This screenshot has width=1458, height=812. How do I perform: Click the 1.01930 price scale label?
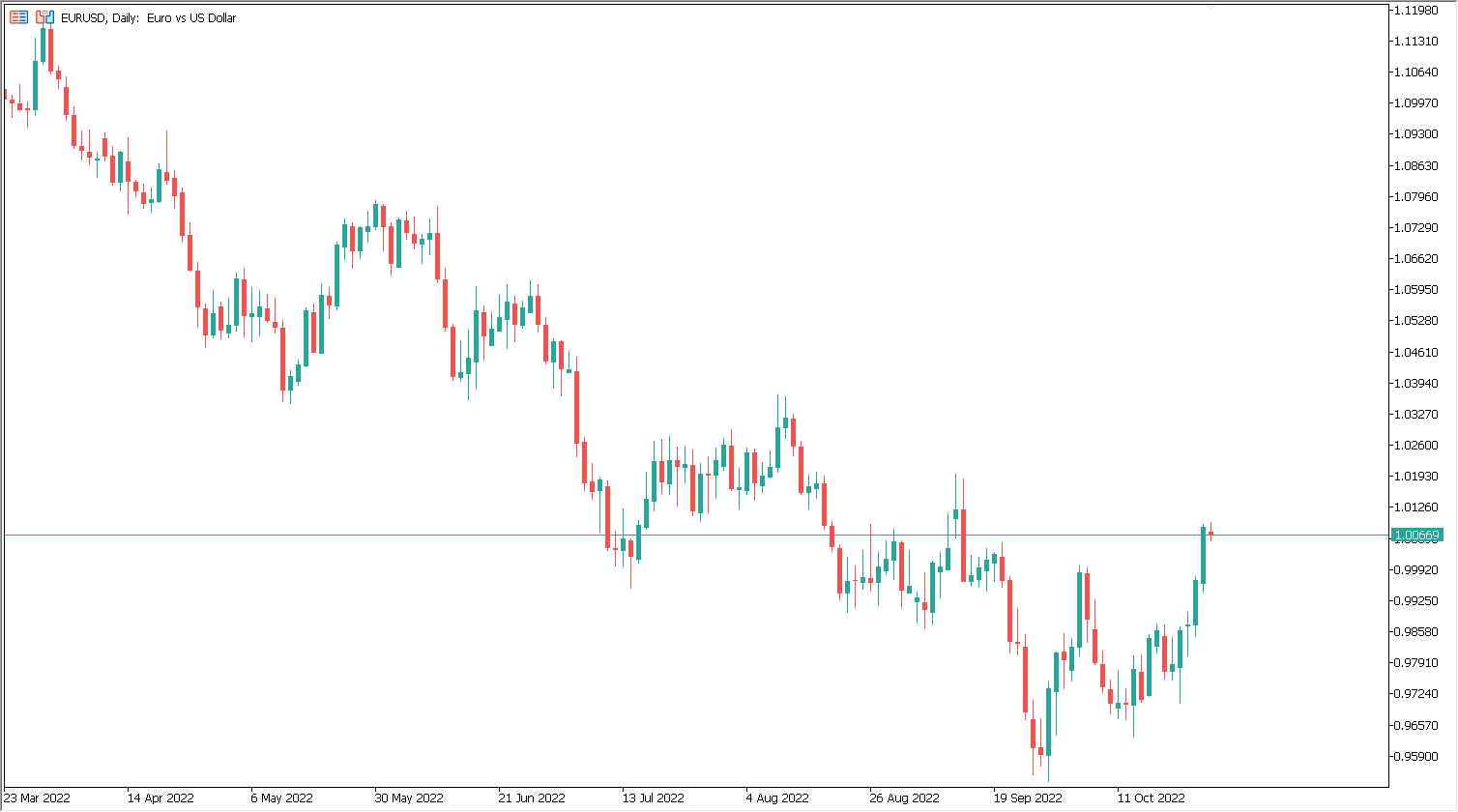pos(1417,476)
